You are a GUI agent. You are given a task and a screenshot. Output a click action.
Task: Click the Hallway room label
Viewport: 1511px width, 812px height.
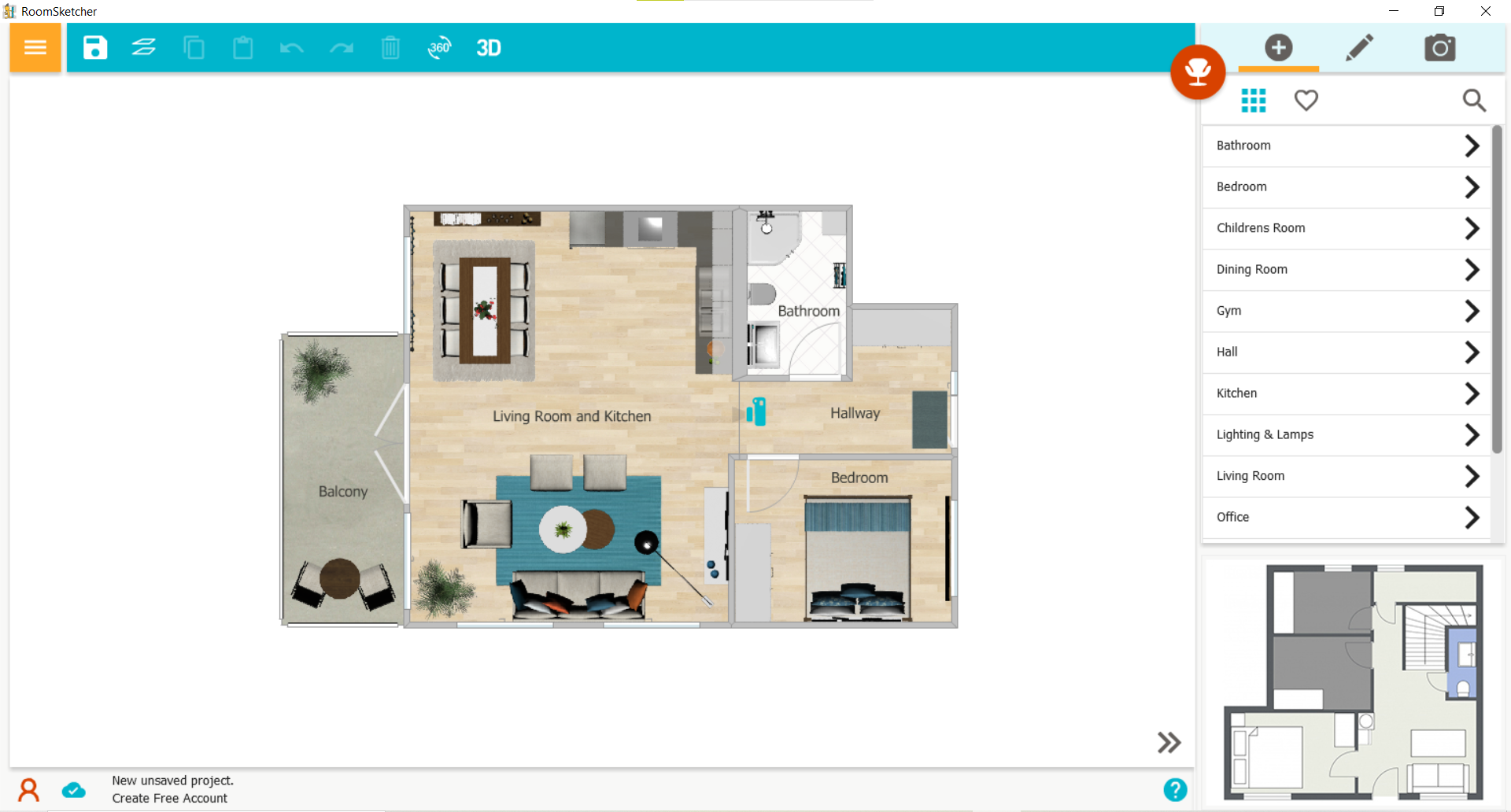click(855, 413)
